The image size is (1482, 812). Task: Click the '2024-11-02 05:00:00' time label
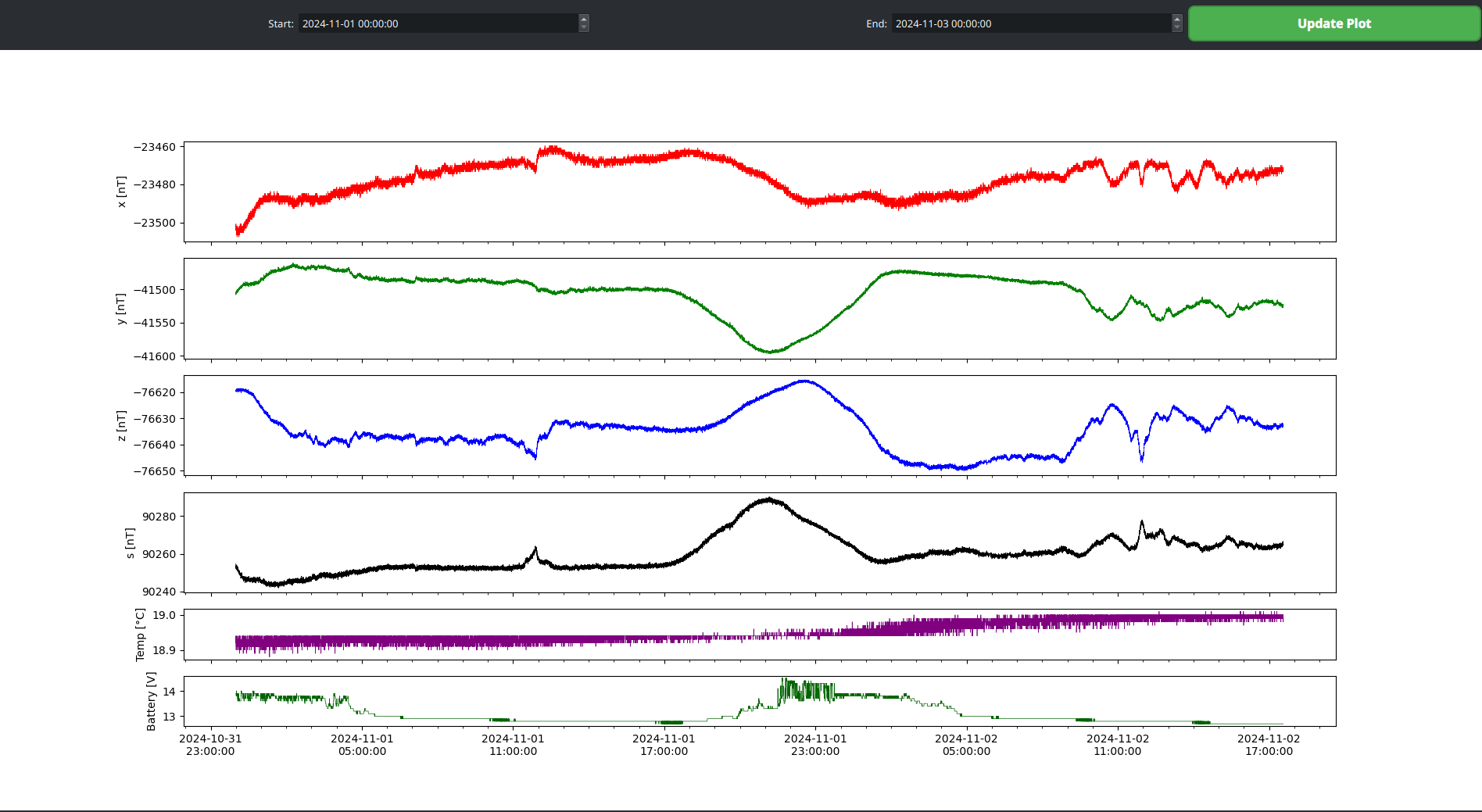tap(966, 745)
